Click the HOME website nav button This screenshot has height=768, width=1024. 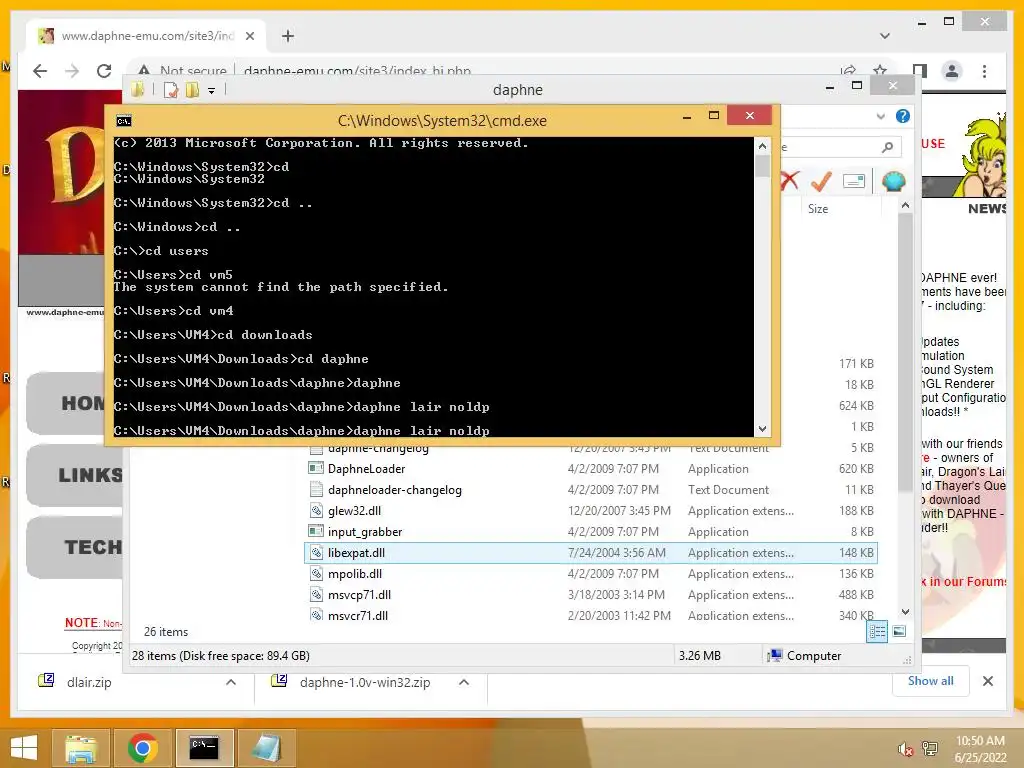tap(67, 403)
